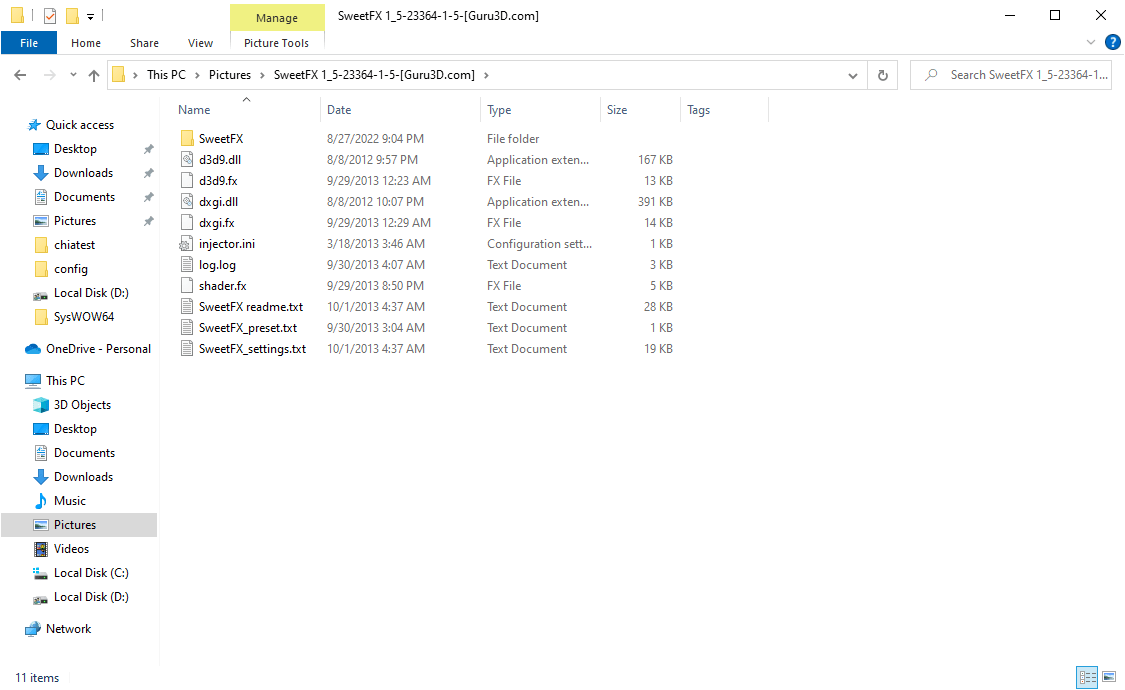1125x690 pixels.
Task: Open the Picture Tools tab
Action: coord(276,43)
